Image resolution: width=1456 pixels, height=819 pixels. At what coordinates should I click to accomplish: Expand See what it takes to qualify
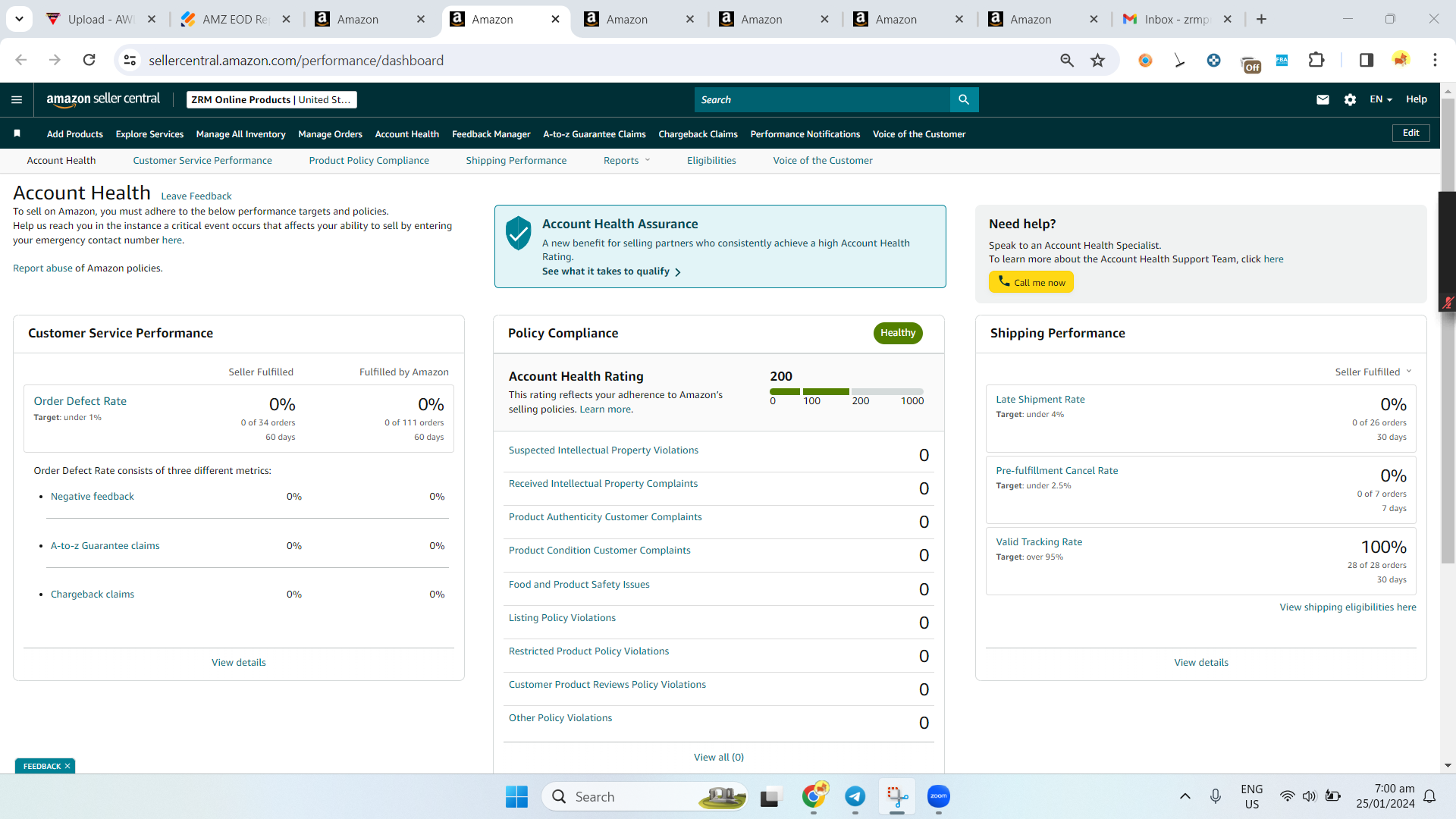pos(611,271)
